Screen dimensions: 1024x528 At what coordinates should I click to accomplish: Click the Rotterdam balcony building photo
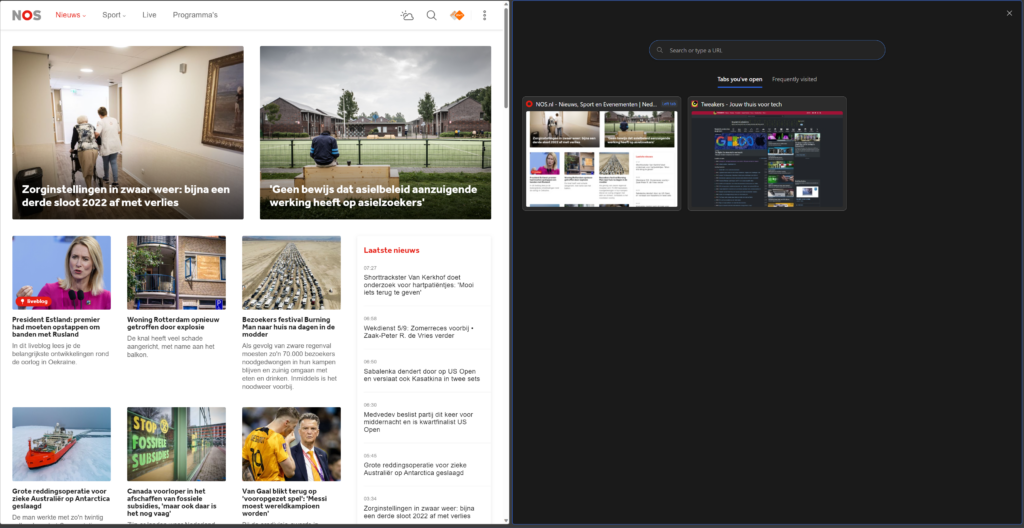tap(176, 272)
